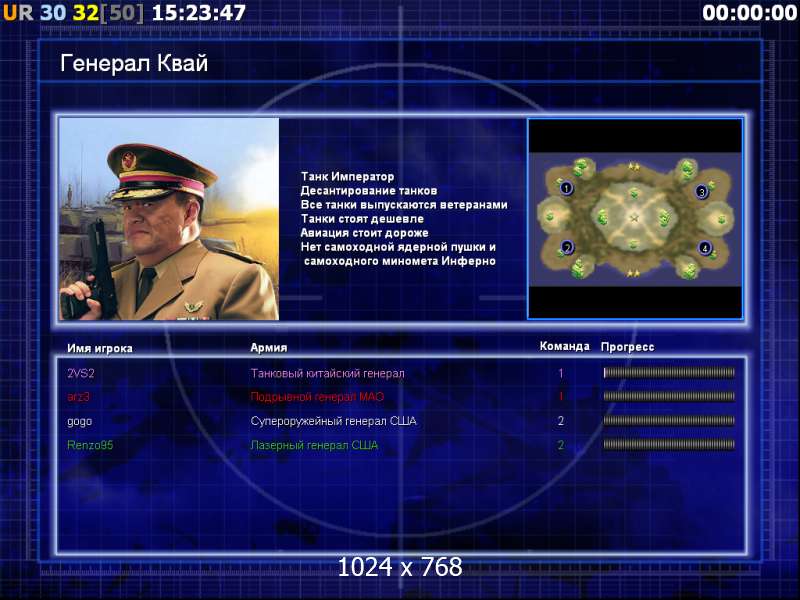This screenshot has height=600, width=800.
Task: Click the 15:23:47 clock overlay
Action: [x=199, y=13]
